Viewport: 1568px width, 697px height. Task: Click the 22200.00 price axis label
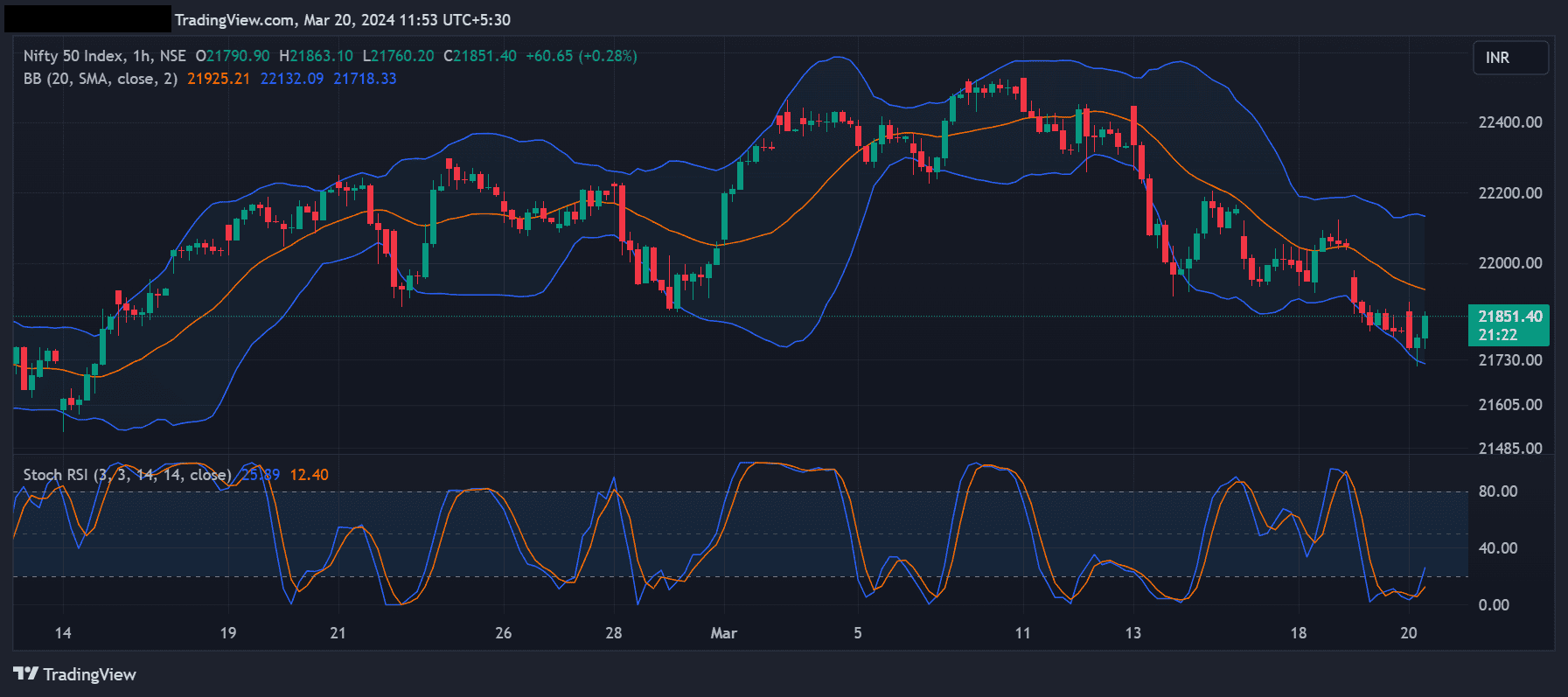coord(1510,193)
